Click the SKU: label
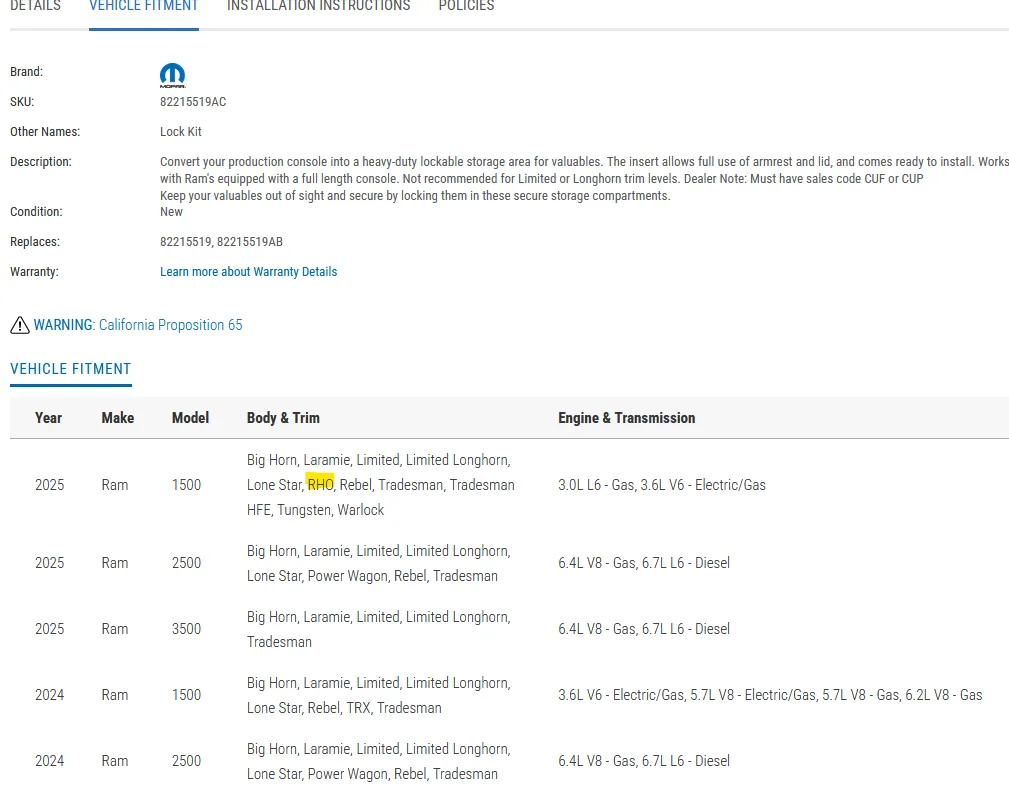This screenshot has width=1009, height=792. coord(22,102)
